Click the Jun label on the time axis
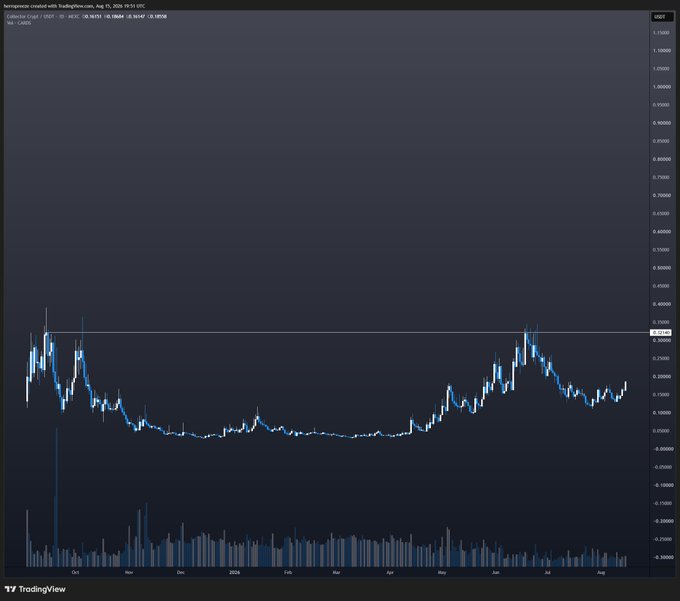The height and width of the screenshot is (601, 680). pos(496,572)
